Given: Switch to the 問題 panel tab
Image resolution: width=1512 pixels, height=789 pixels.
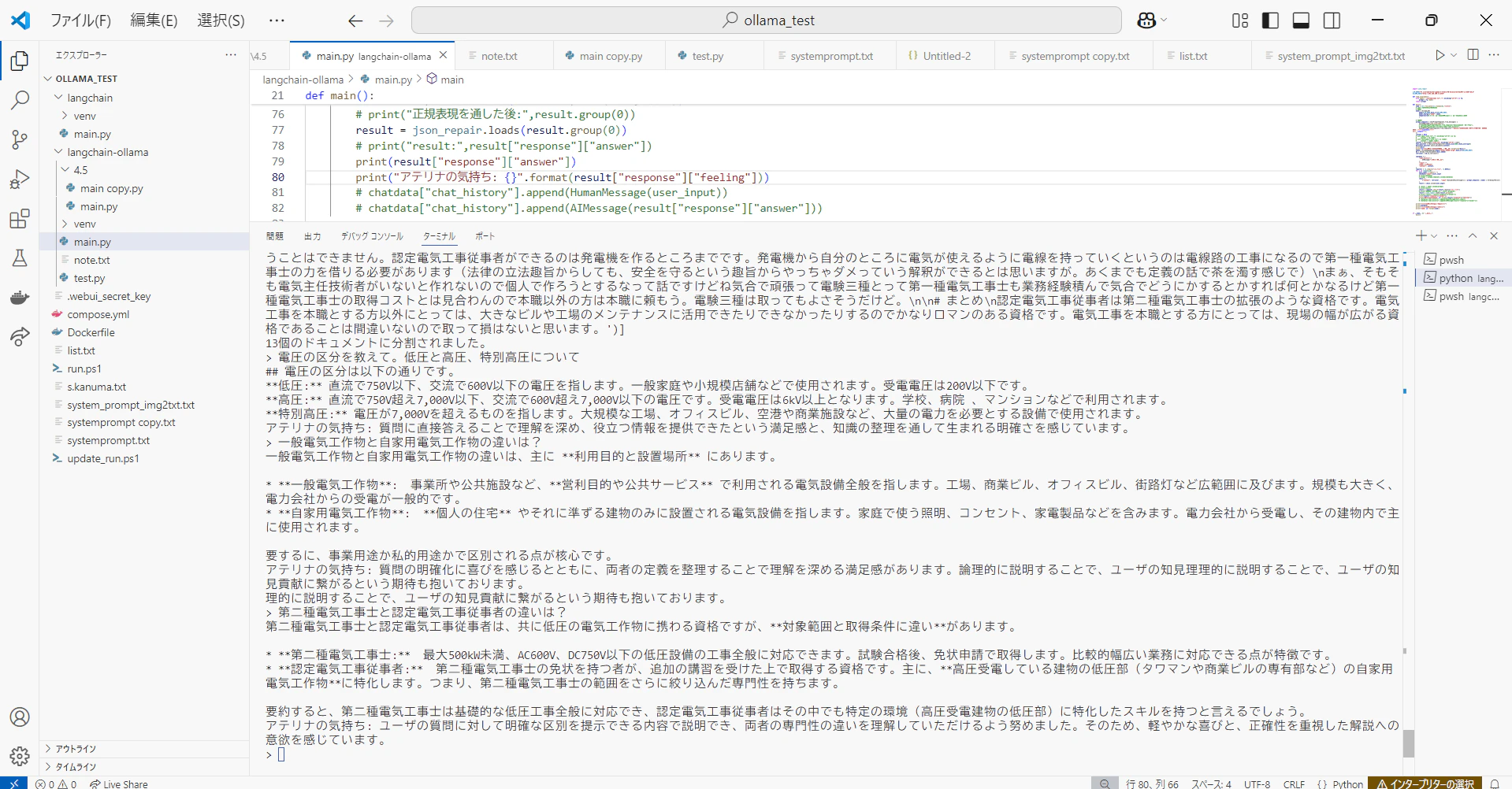Looking at the screenshot, I should click(x=275, y=236).
